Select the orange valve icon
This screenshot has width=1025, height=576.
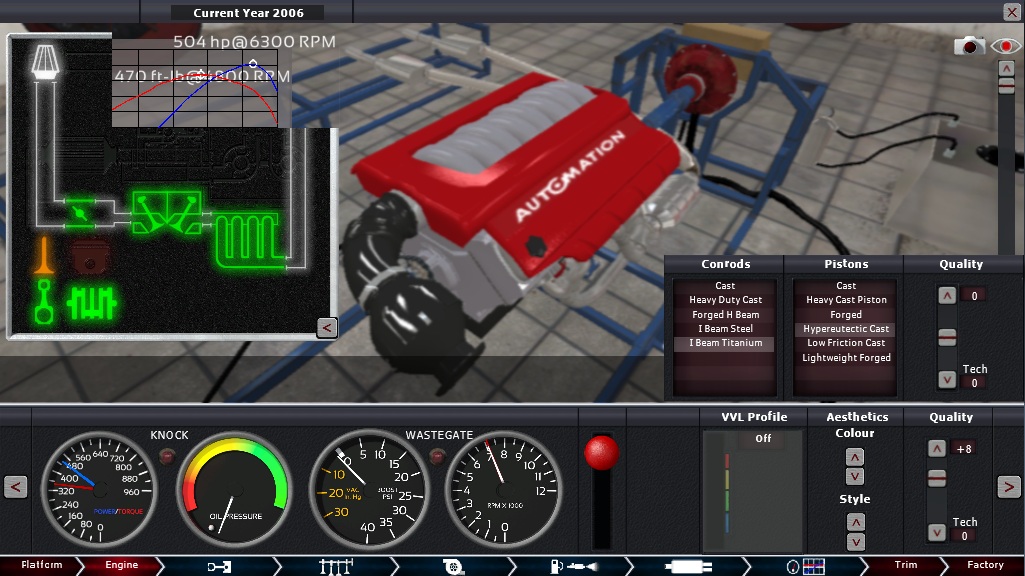44,255
